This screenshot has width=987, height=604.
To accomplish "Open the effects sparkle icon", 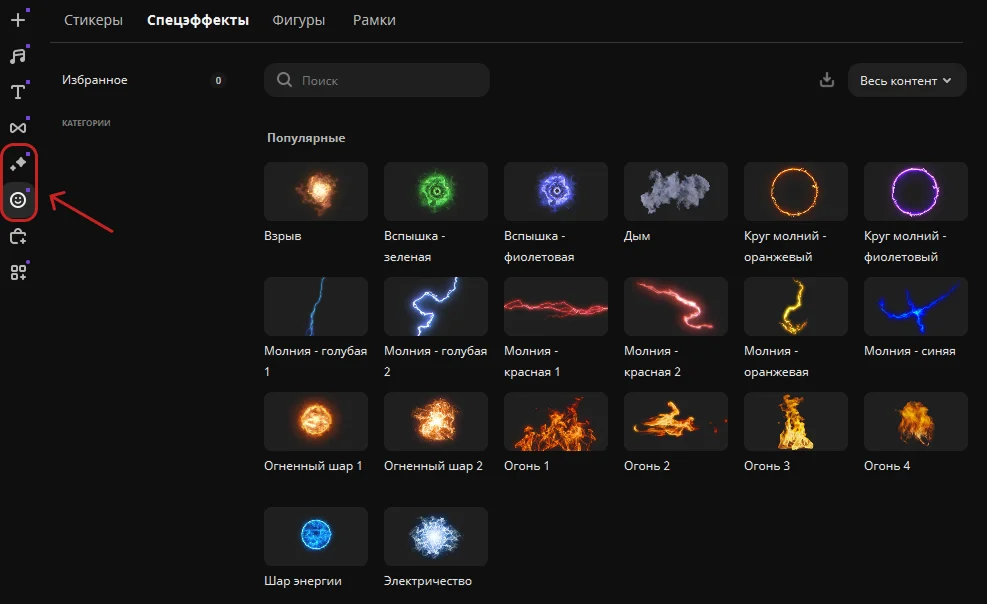I will pos(18,164).
